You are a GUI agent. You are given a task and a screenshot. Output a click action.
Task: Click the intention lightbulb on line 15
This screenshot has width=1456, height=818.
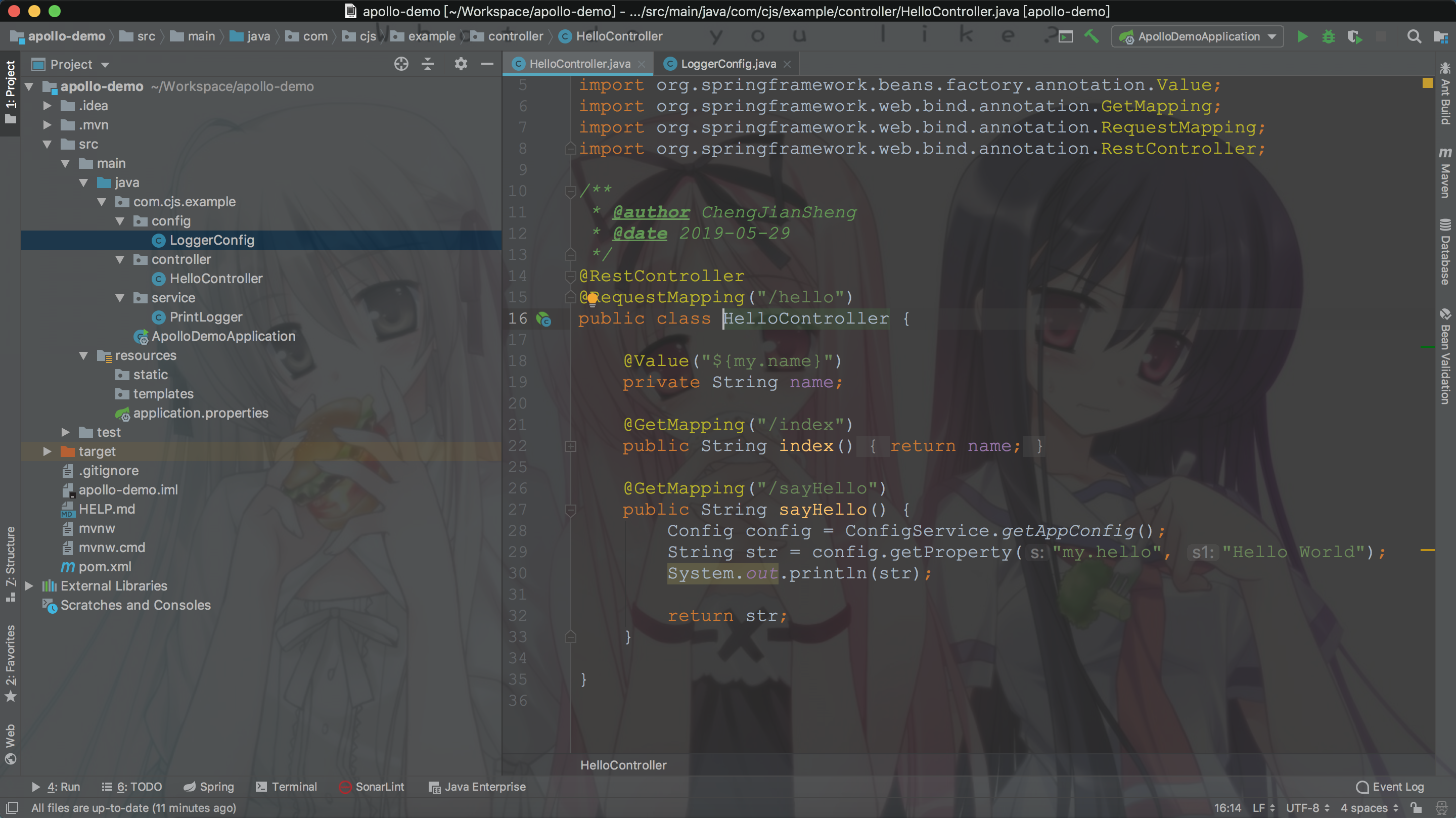click(592, 298)
